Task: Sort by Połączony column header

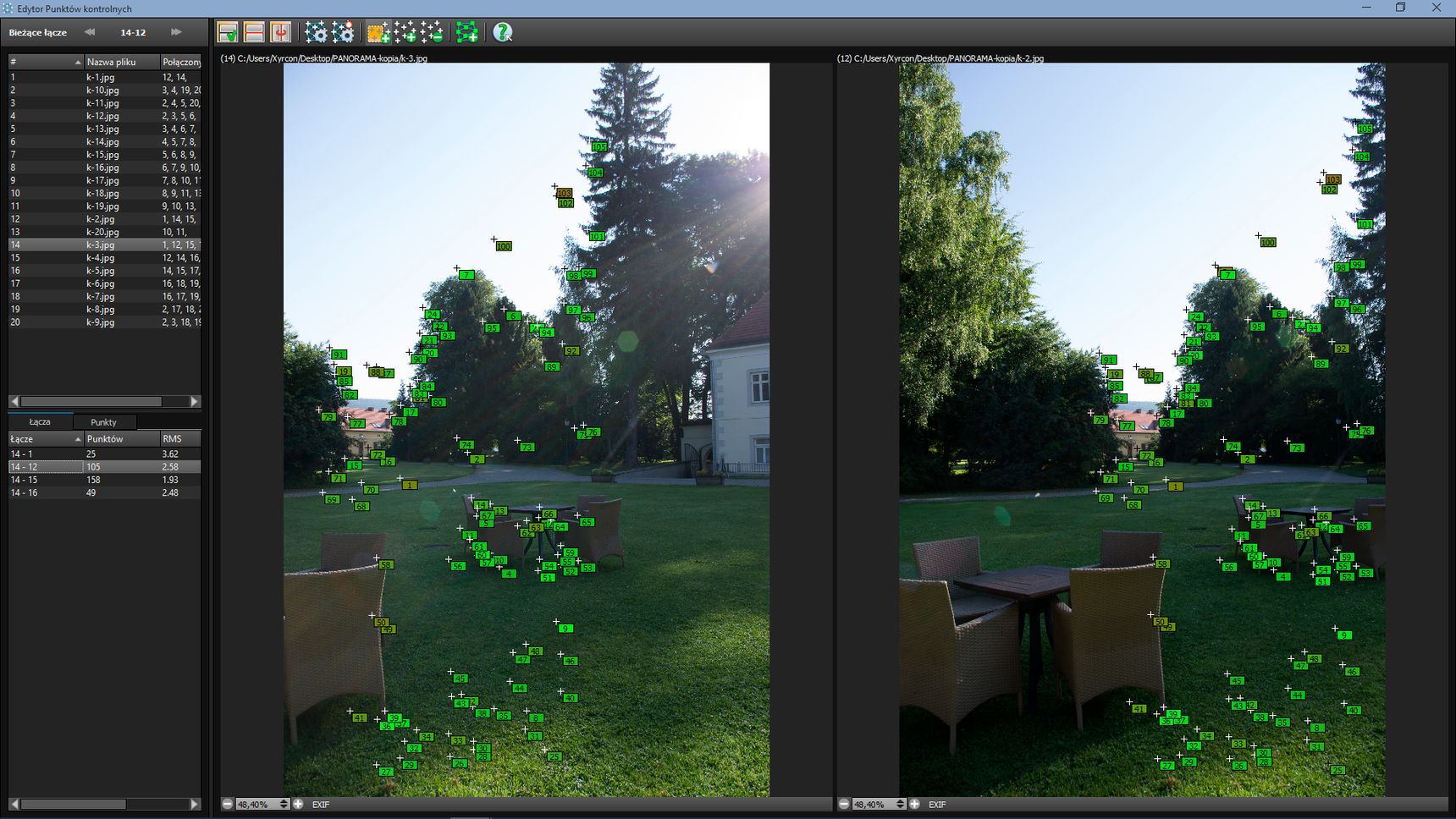Action: tap(181, 62)
